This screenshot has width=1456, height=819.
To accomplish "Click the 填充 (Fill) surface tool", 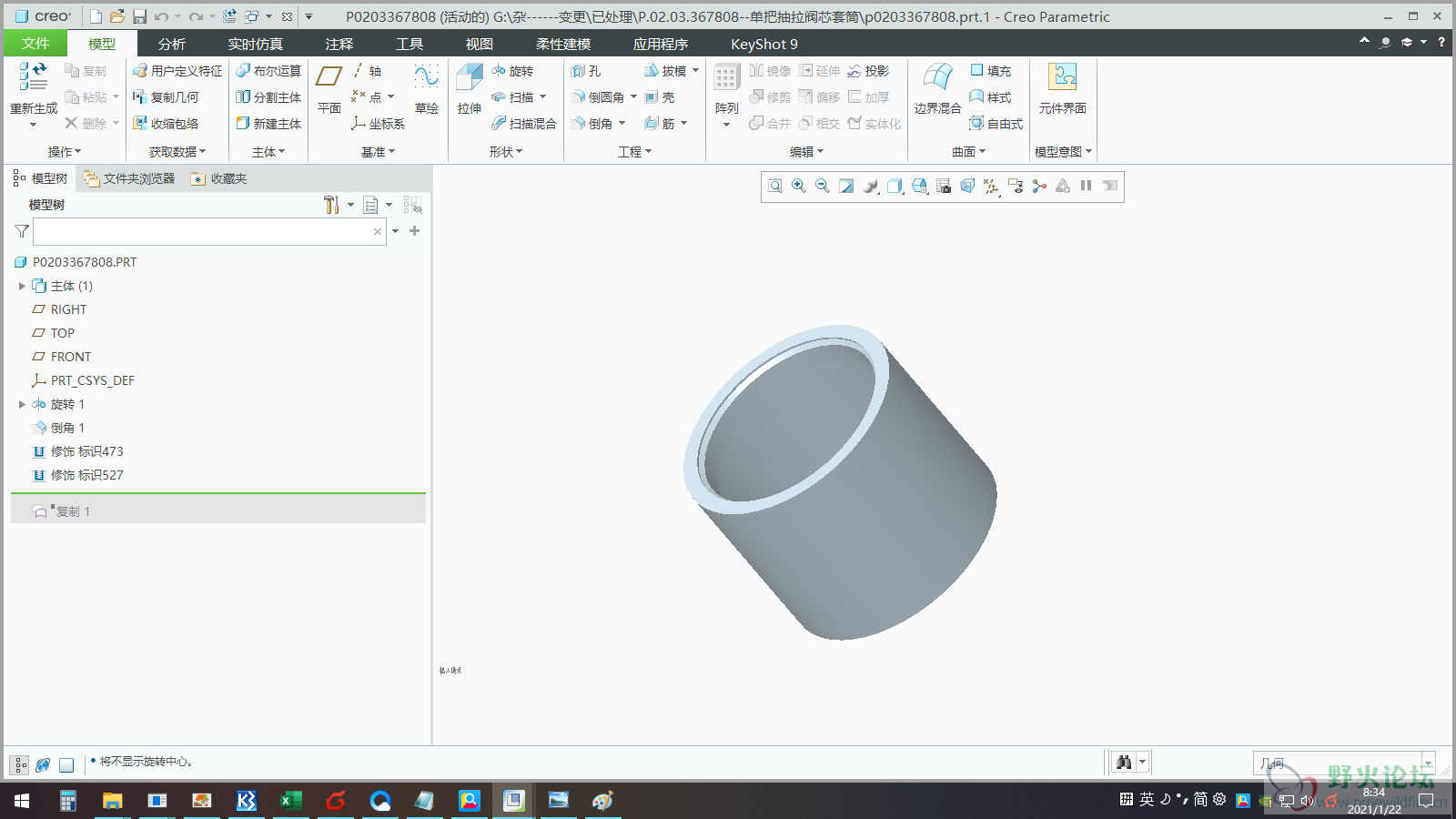I will coord(990,71).
